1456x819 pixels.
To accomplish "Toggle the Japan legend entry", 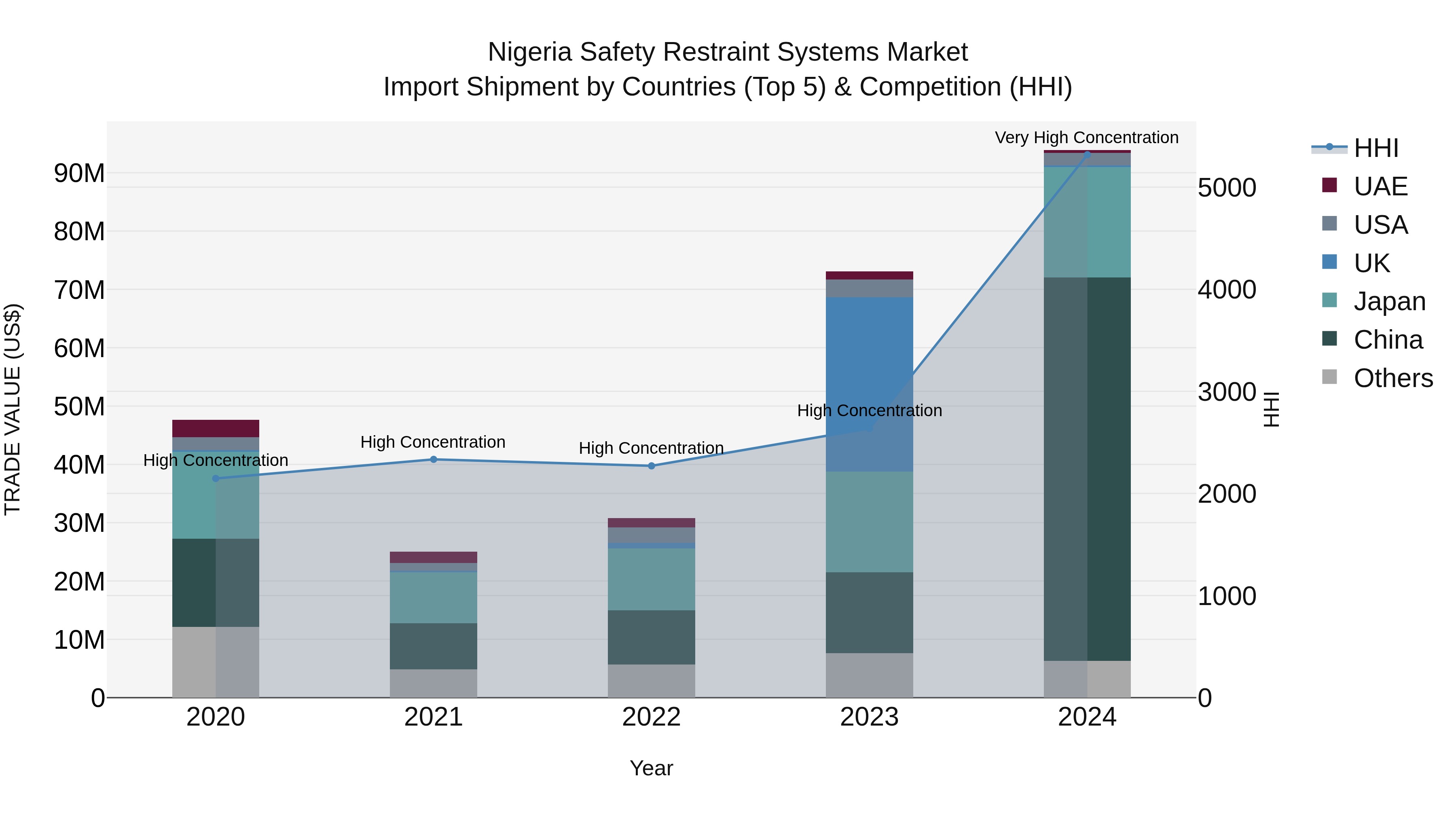I will (1373, 301).
